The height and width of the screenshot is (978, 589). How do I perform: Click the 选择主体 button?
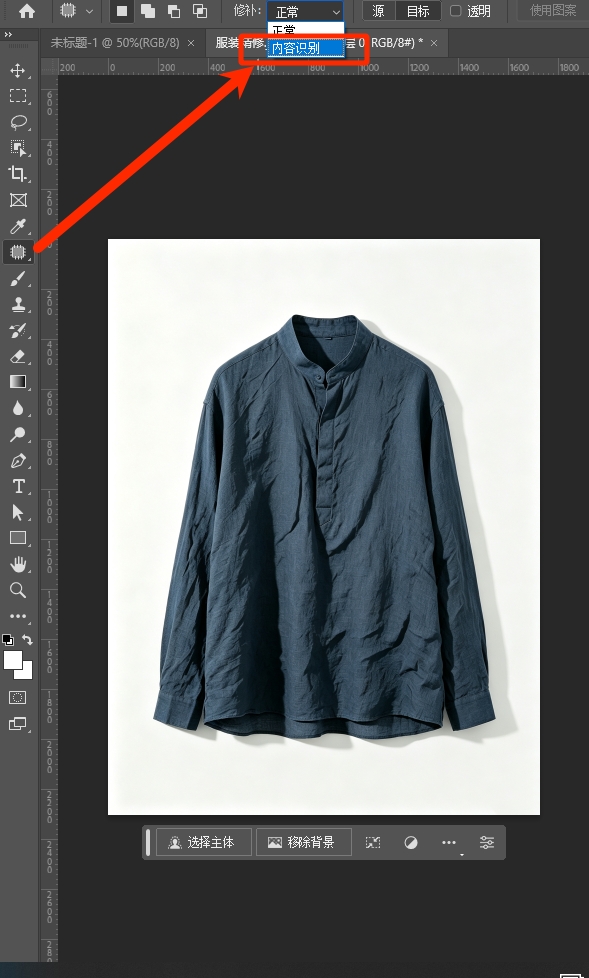203,842
